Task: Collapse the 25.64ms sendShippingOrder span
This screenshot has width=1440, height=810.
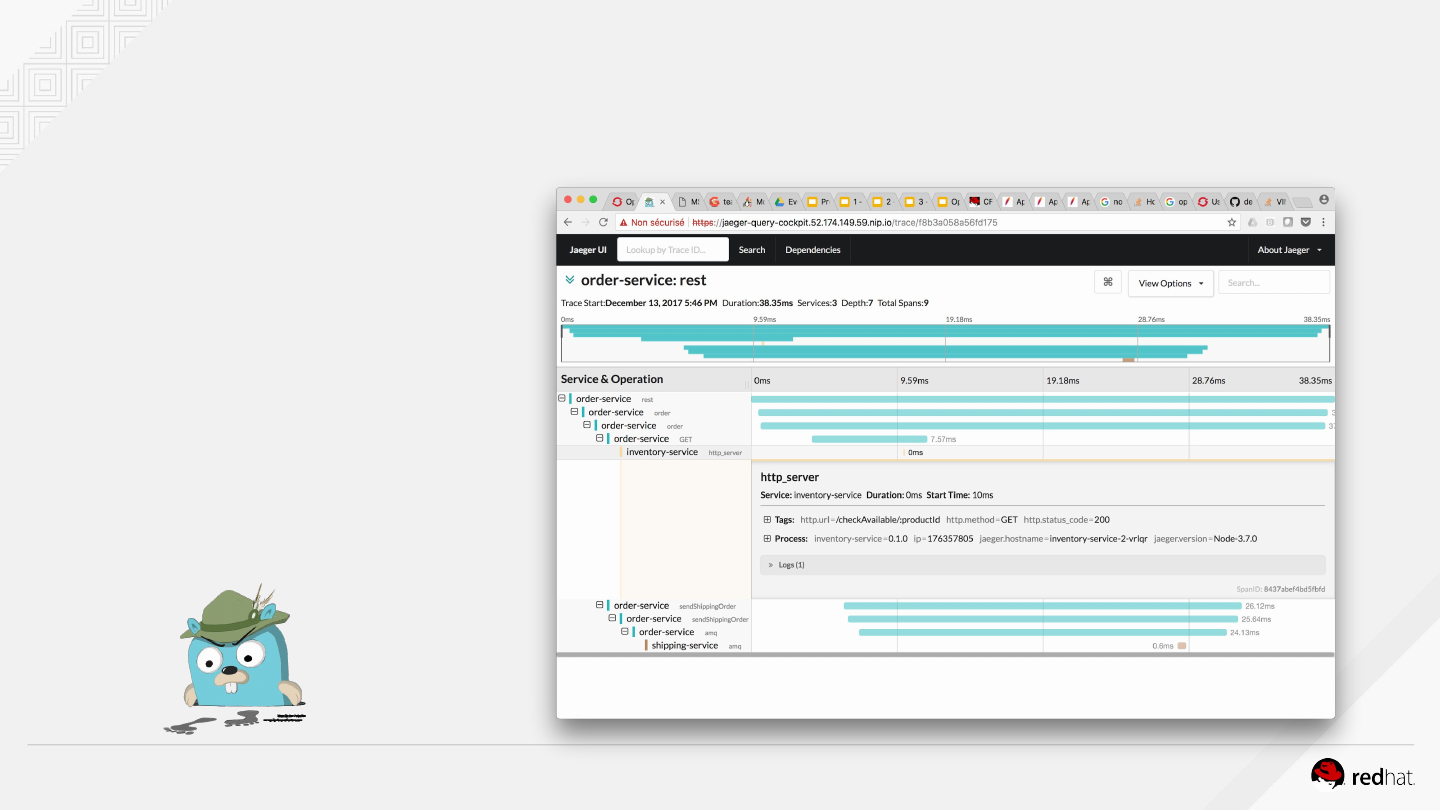Action: pos(613,619)
